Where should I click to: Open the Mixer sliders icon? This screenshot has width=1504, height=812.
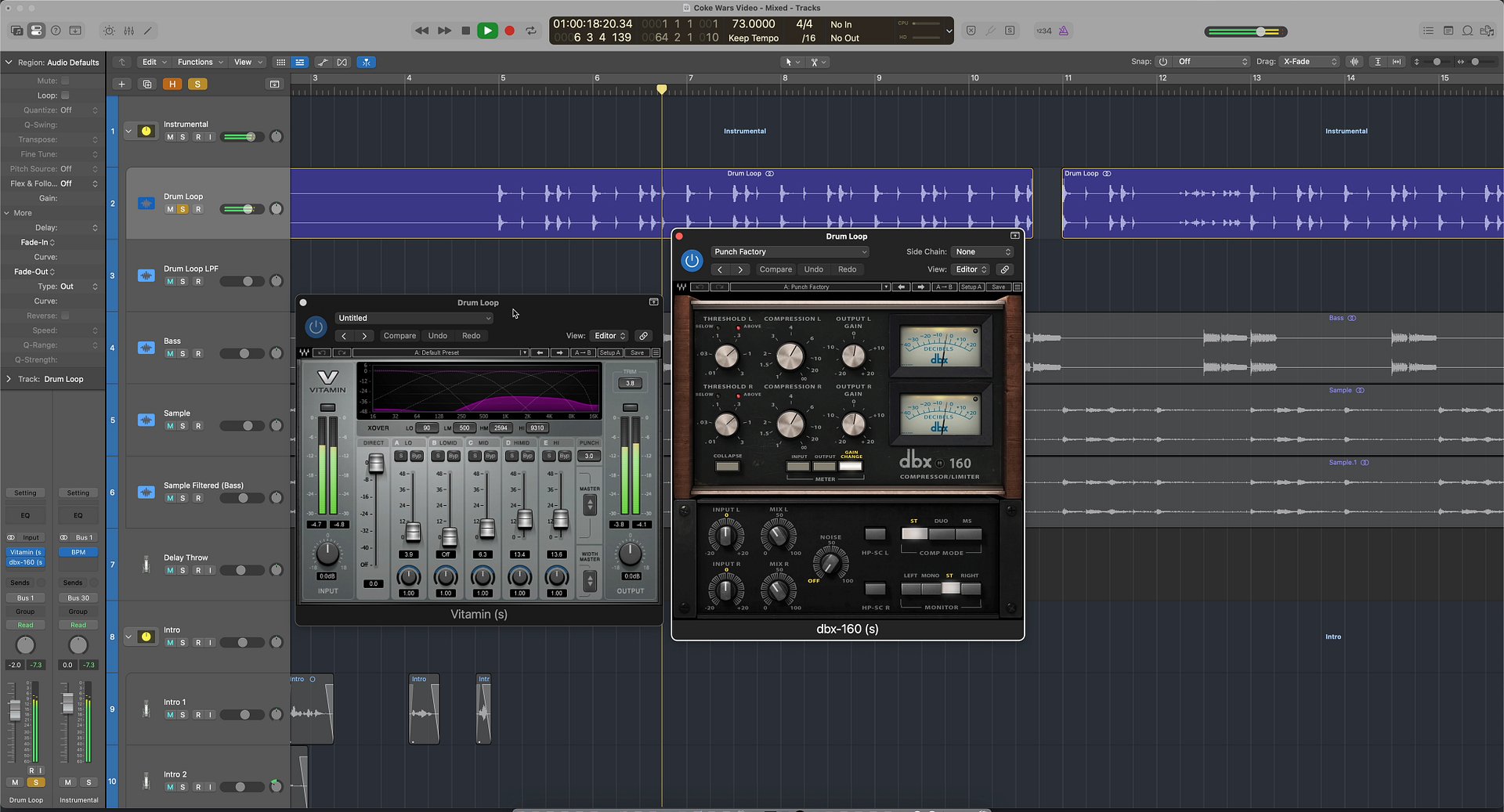coord(128,31)
